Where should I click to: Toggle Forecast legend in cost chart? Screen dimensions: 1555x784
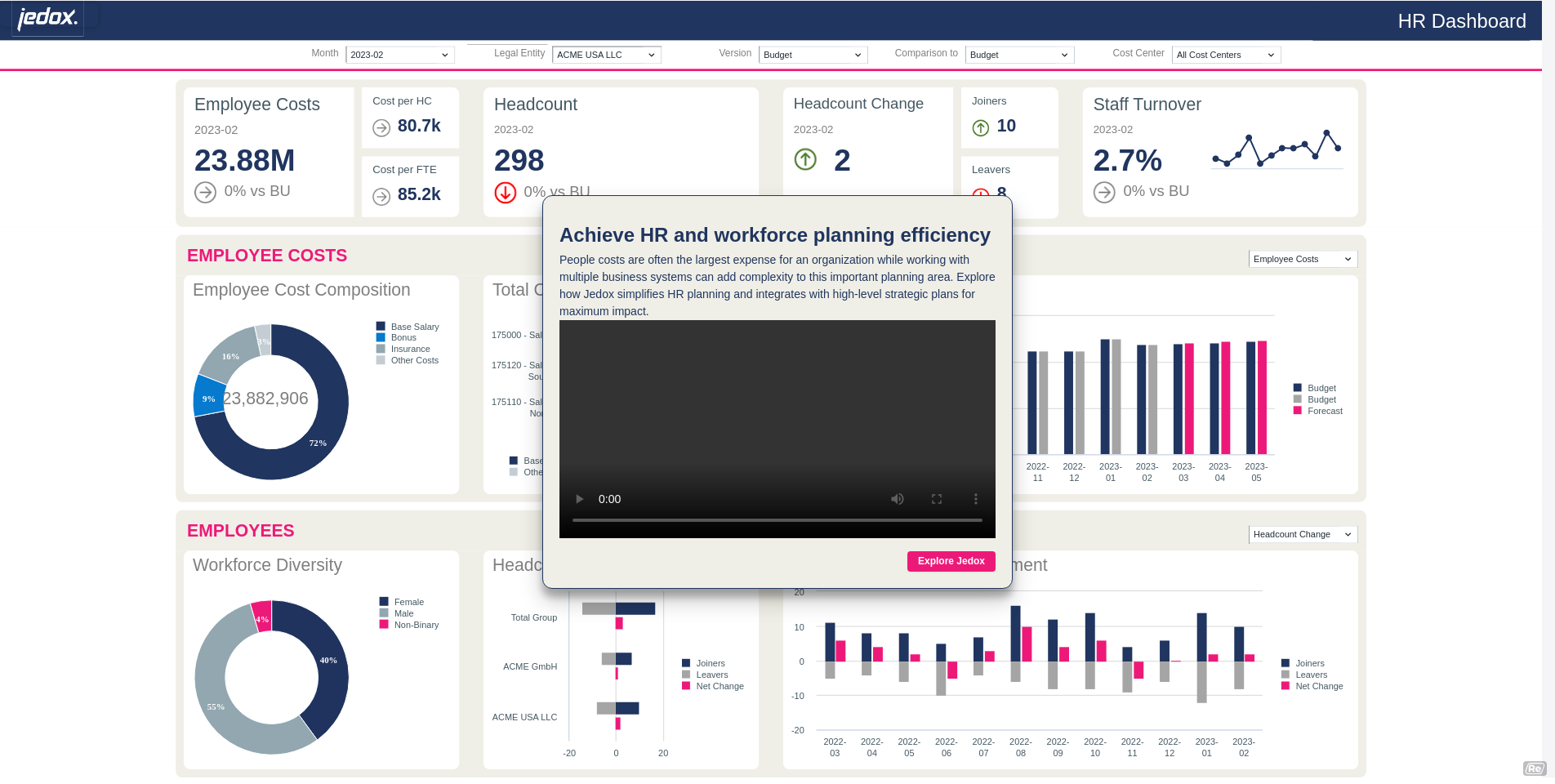click(x=1324, y=411)
